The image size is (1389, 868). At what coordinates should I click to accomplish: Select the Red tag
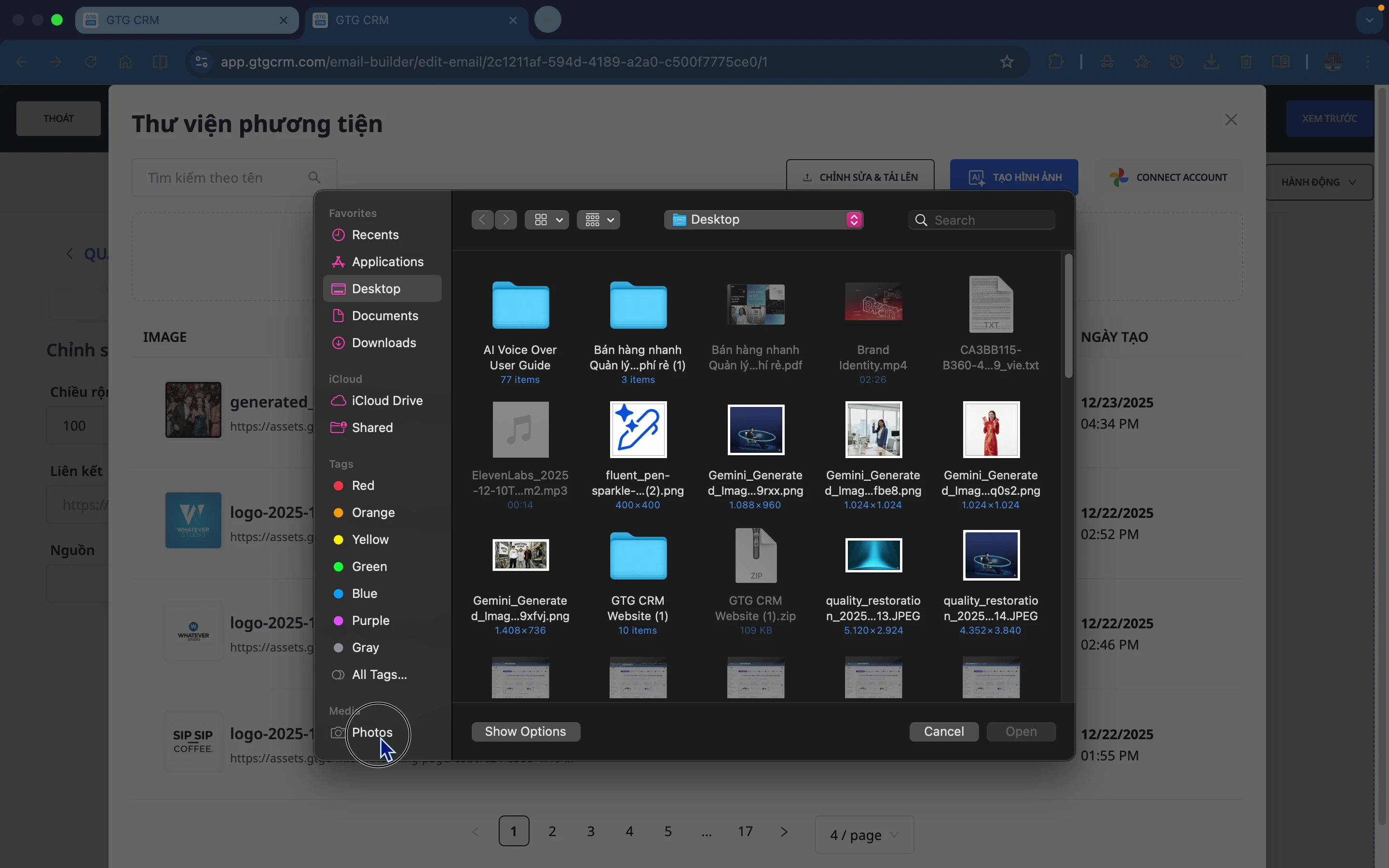tap(362, 486)
